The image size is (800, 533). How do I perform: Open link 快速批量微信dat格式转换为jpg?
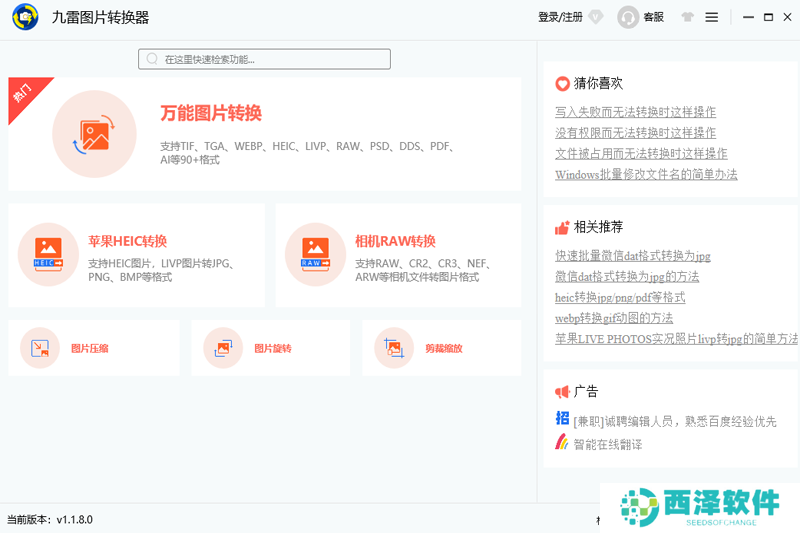633,256
